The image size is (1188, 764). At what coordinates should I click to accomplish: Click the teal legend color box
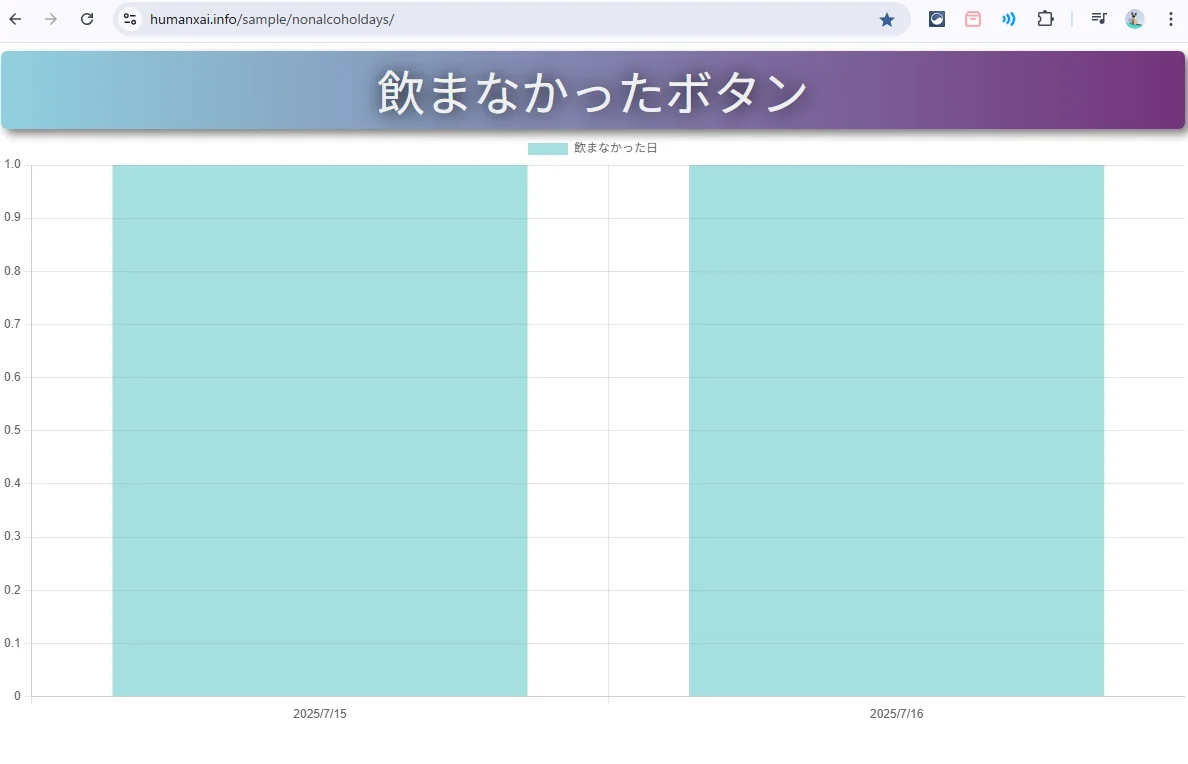point(547,148)
